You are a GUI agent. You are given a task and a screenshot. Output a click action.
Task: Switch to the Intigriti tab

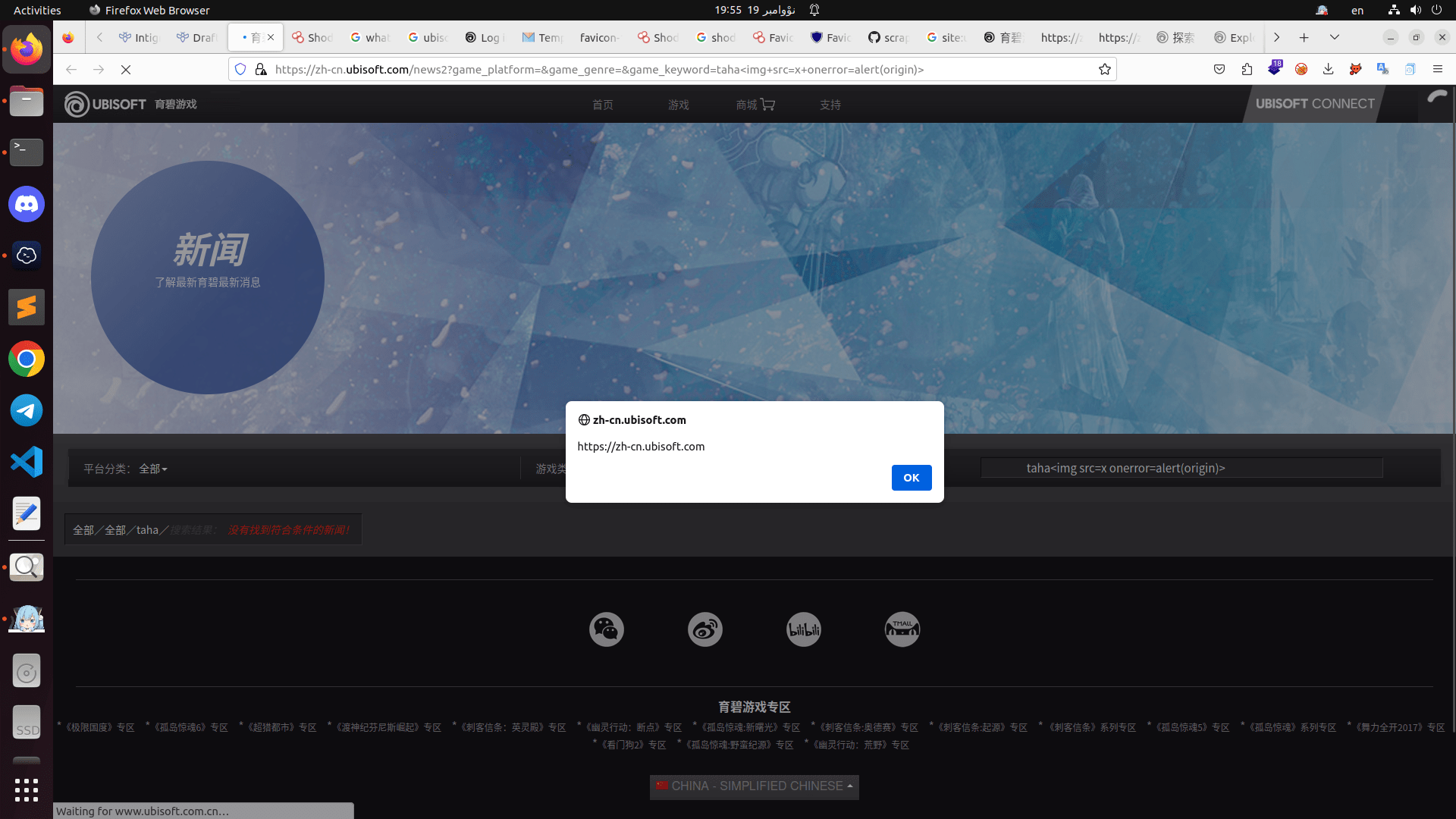tap(140, 37)
